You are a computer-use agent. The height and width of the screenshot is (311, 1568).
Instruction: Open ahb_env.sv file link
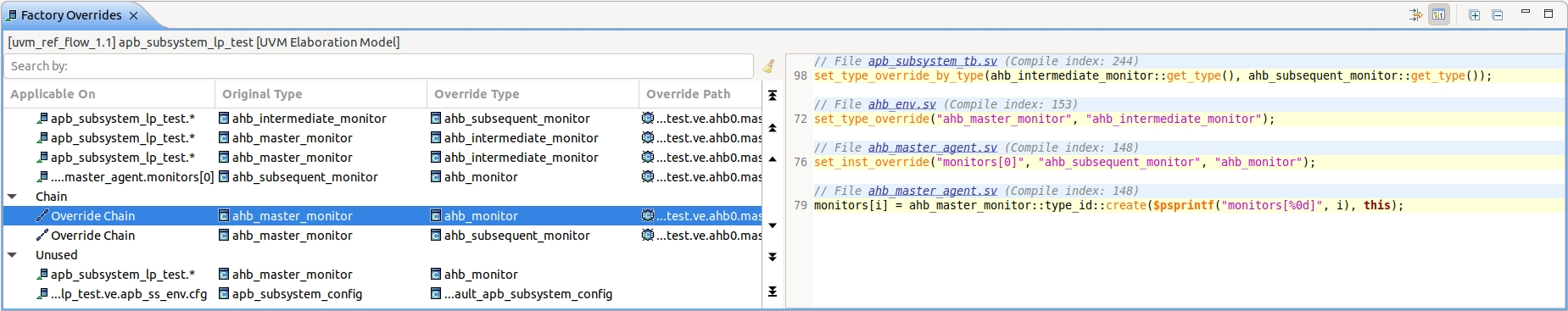[x=901, y=104]
